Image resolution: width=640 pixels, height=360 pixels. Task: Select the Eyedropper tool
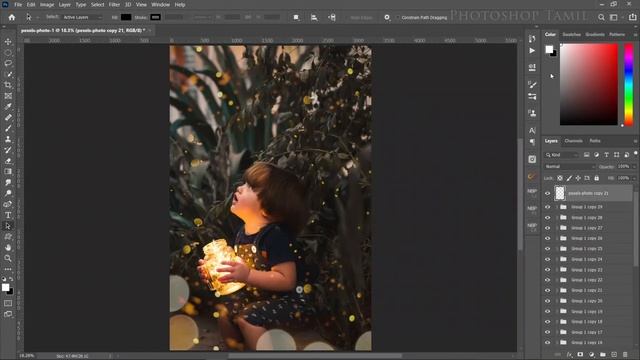click(8, 107)
